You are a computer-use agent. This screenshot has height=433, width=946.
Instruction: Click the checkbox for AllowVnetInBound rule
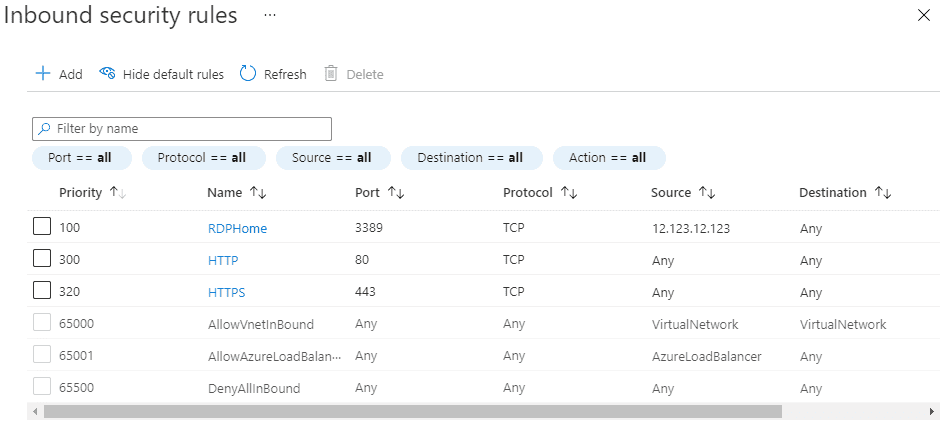click(x=42, y=323)
